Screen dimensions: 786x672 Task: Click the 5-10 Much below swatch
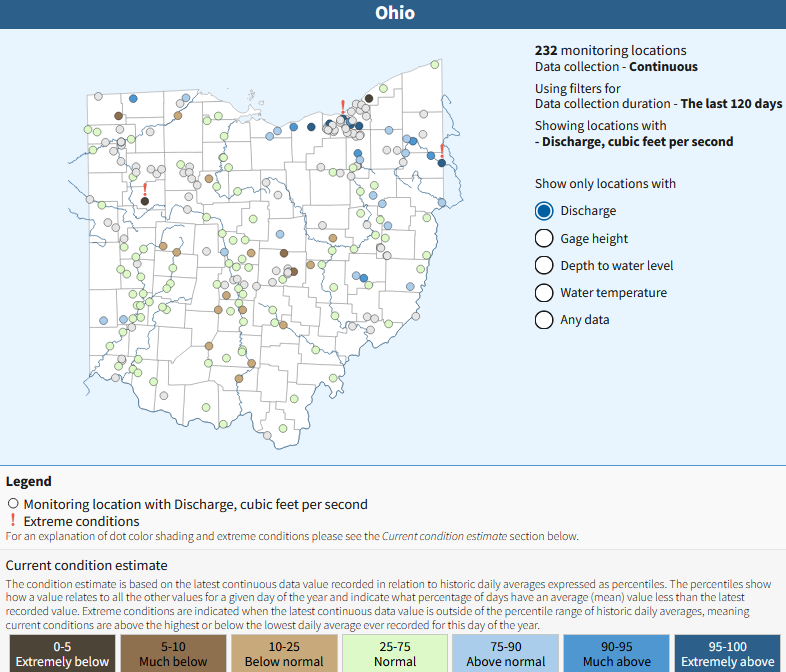pyautogui.click(x=173, y=653)
